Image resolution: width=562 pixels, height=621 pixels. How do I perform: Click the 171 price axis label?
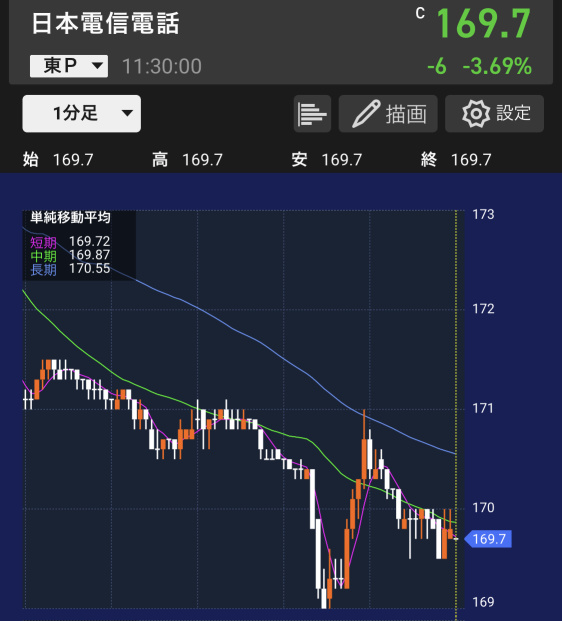click(483, 408)
